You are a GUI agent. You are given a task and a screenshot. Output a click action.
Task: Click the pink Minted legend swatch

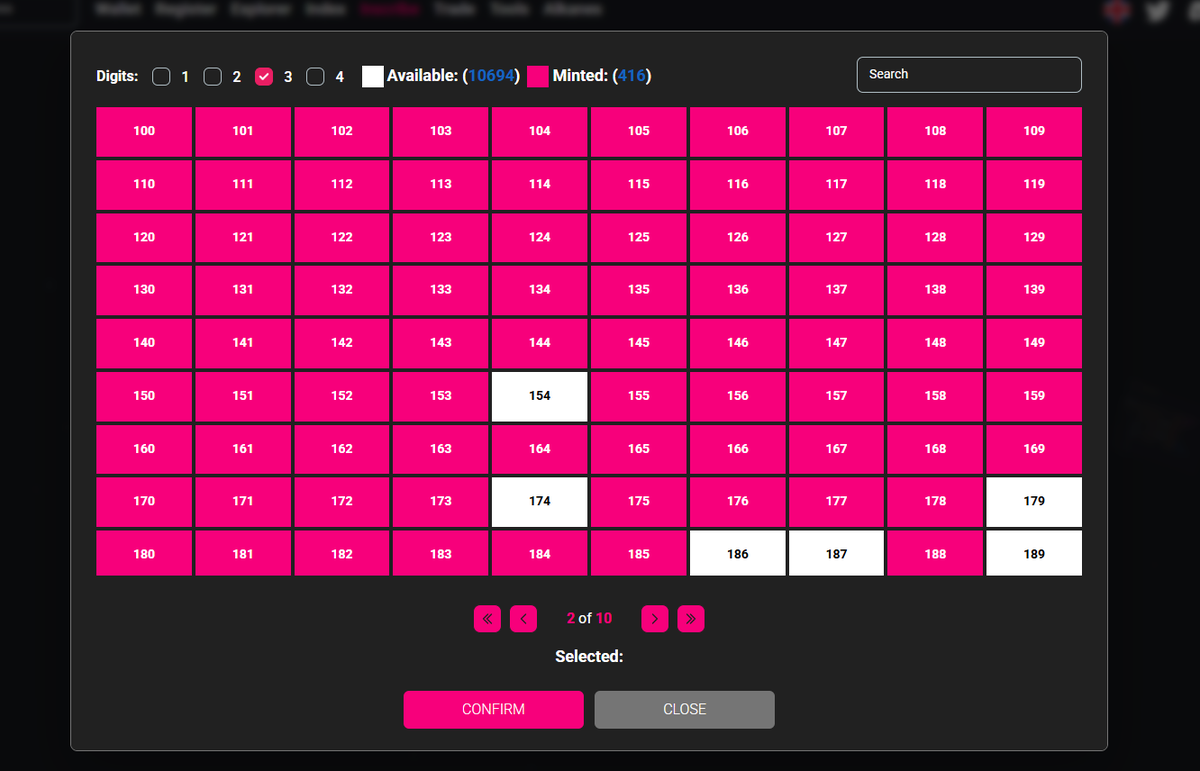click(x=538, y=76)
